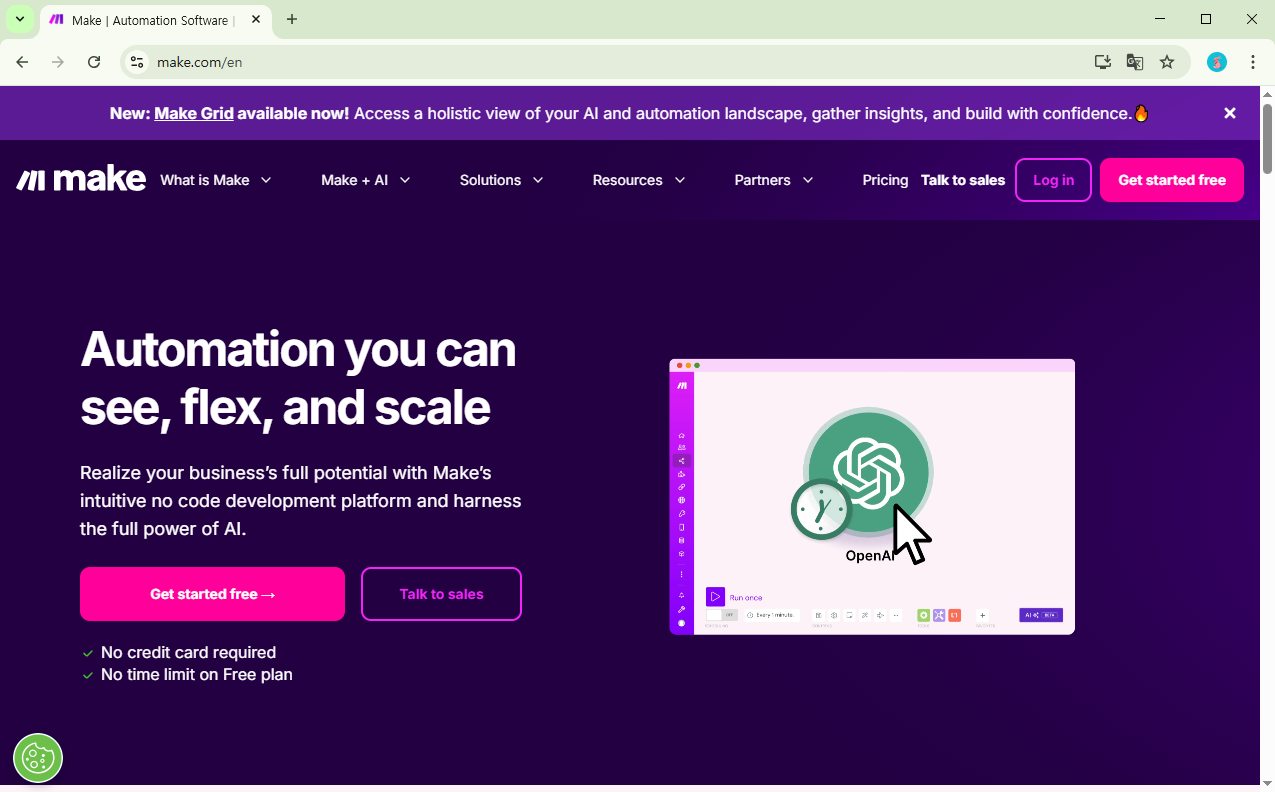Click Get started free in header
This screenshot has height=792, width=1275.
1172,180
